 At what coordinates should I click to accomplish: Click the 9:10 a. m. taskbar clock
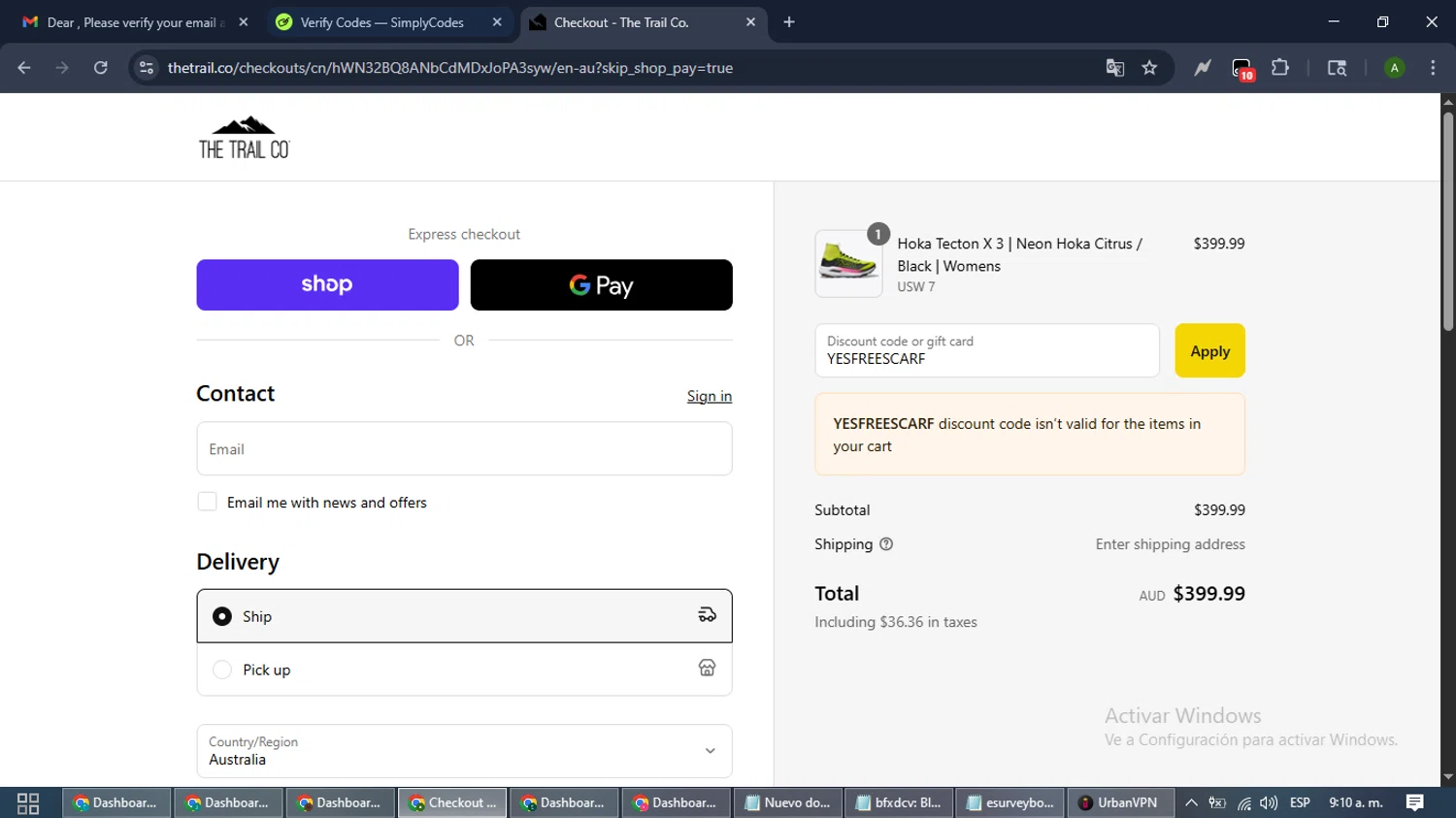click(1356, 803)
